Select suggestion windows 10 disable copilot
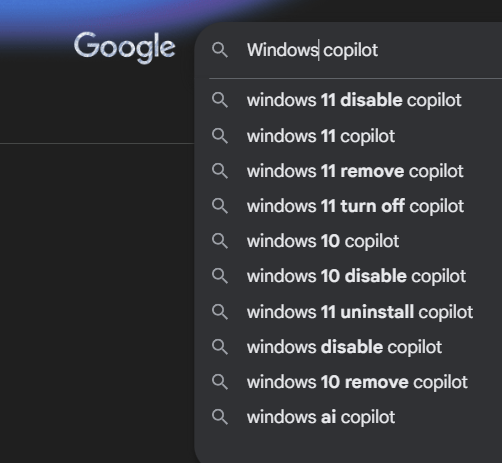This screenshot has height=463, width=502. [348, 276]
